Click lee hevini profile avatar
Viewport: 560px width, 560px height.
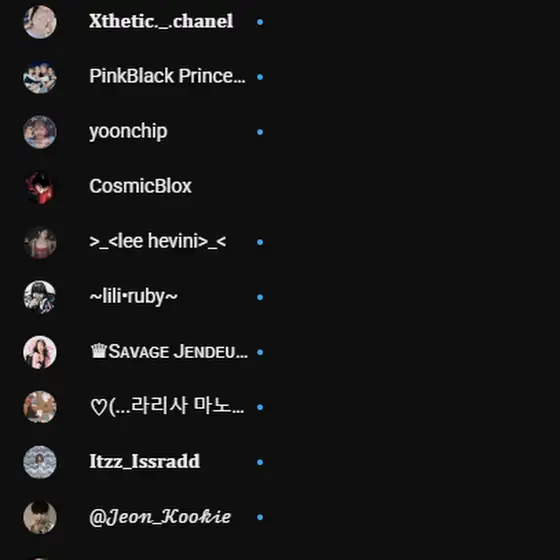[x=40, y=242]
